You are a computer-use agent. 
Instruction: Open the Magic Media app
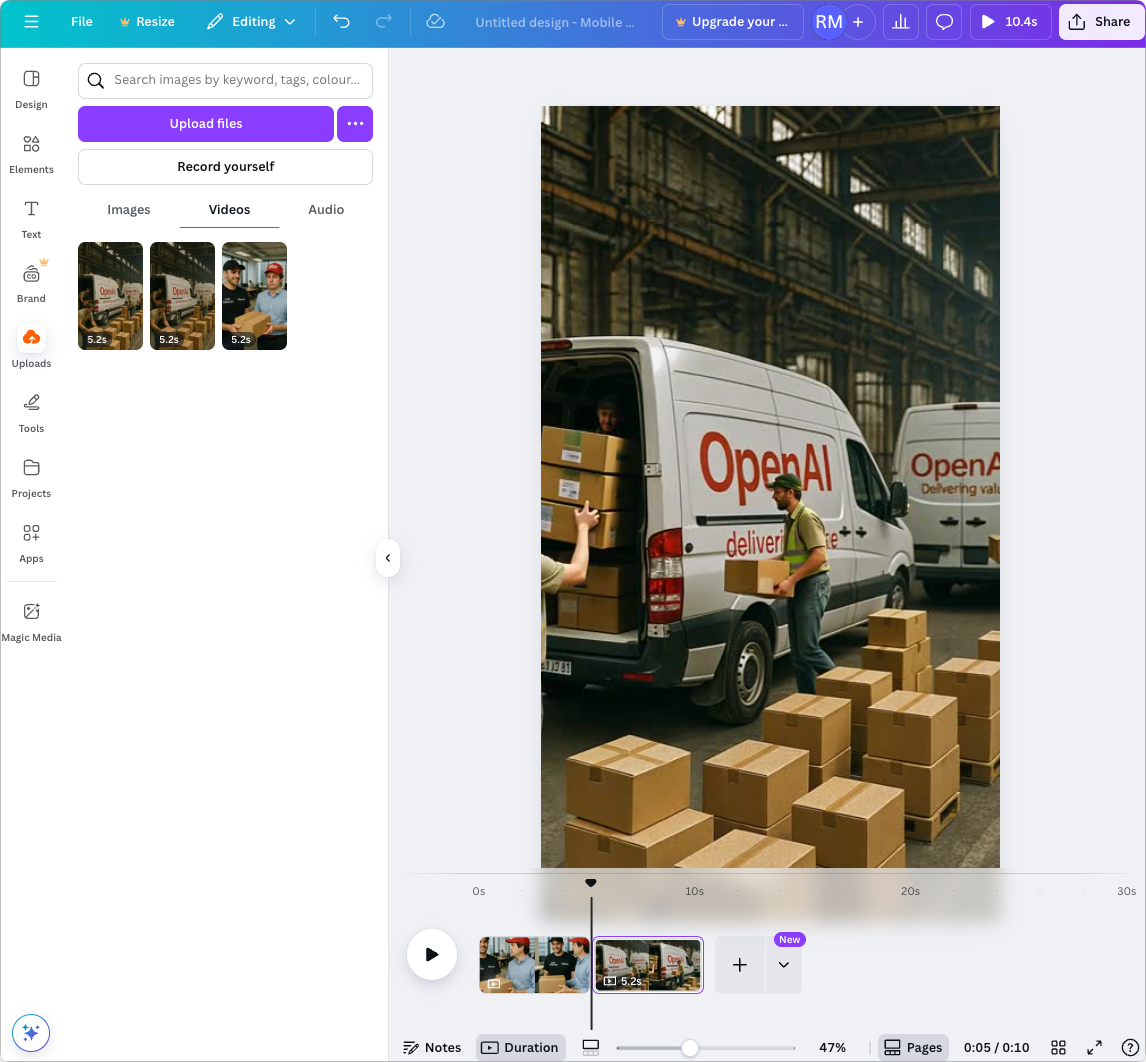tap(31, 622)
